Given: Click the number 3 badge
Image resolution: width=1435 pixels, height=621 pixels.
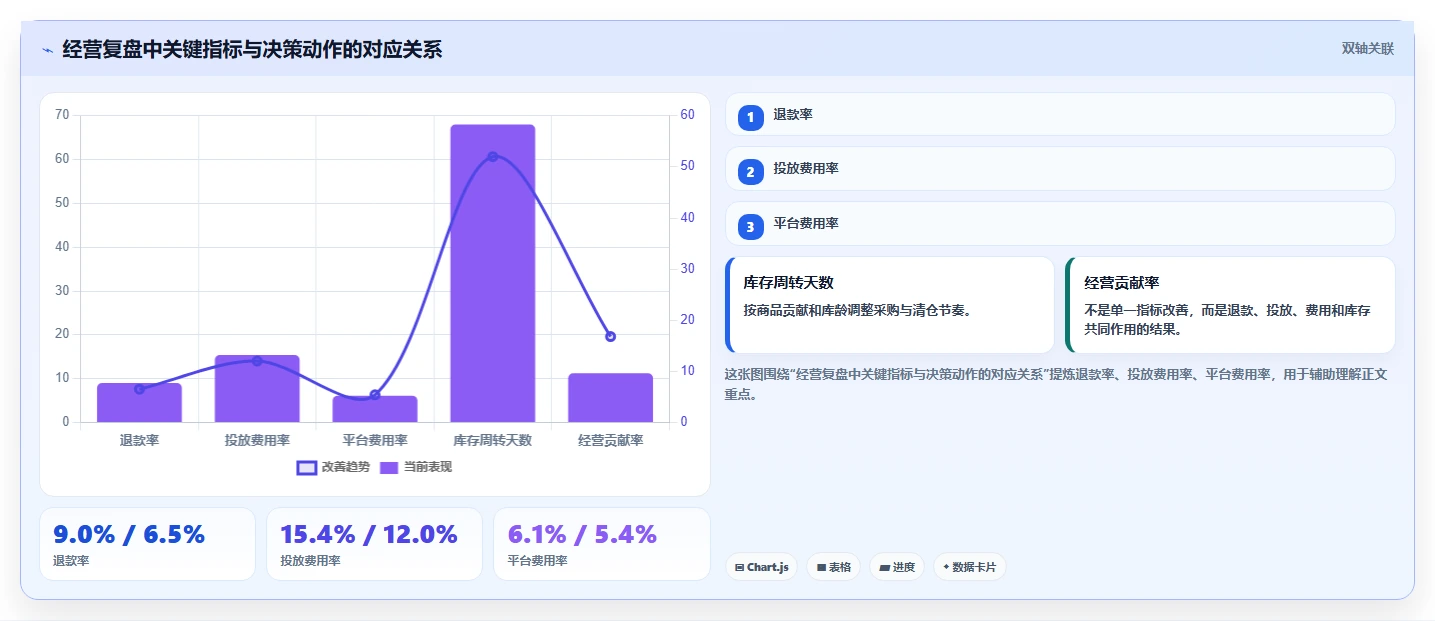Looking at the screenshot, I should coord(750,227).
